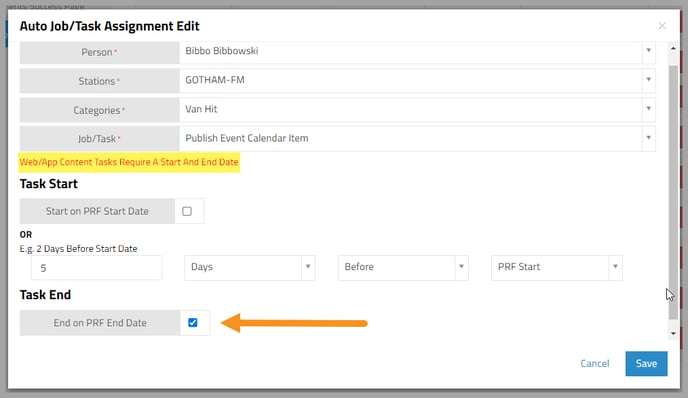This screenshot has width=688, height=398.
Task: Click the Job/Task dropdown arrow icon
Action: point(649,137)
